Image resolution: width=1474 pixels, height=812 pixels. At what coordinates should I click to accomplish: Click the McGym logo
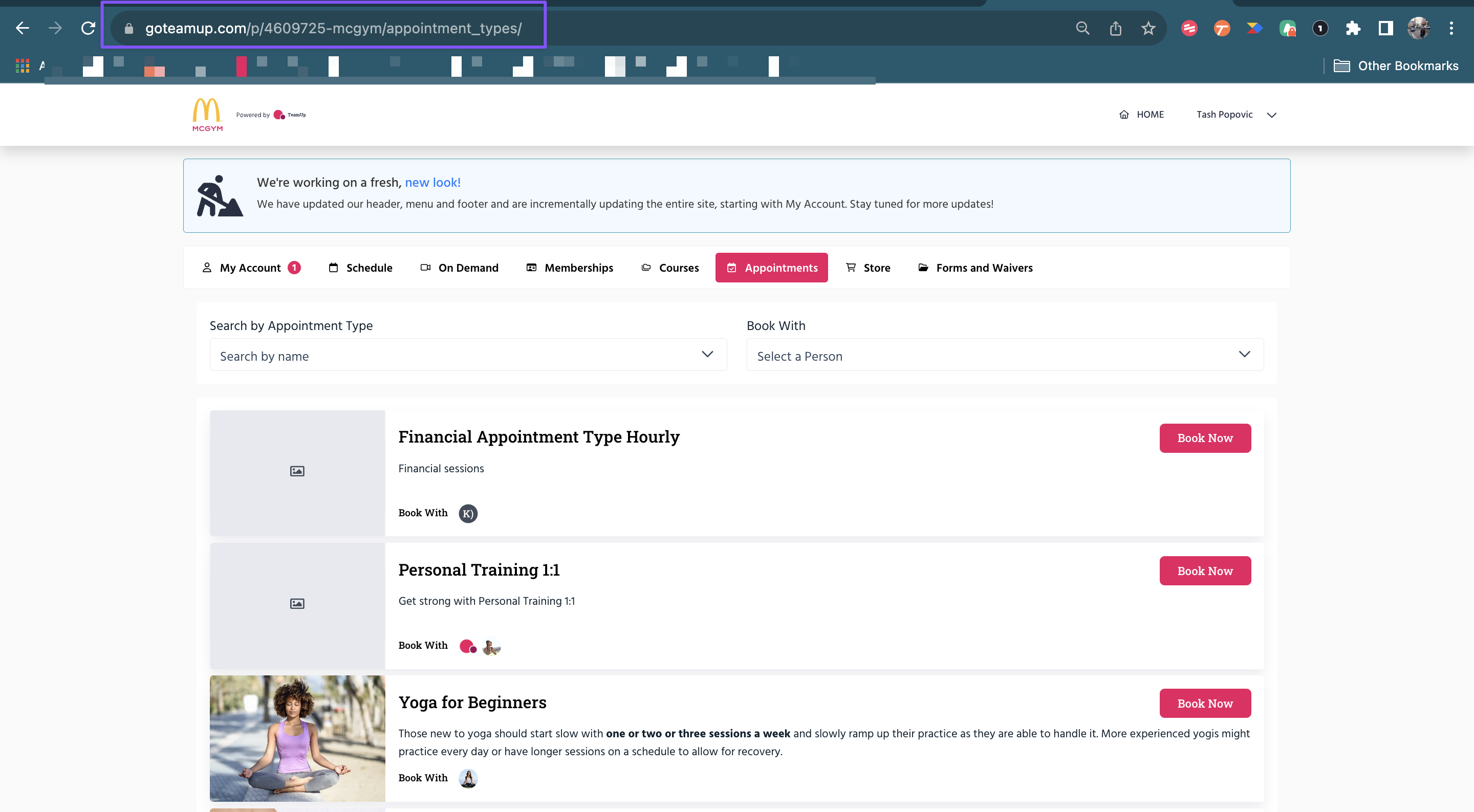(207, 115)
